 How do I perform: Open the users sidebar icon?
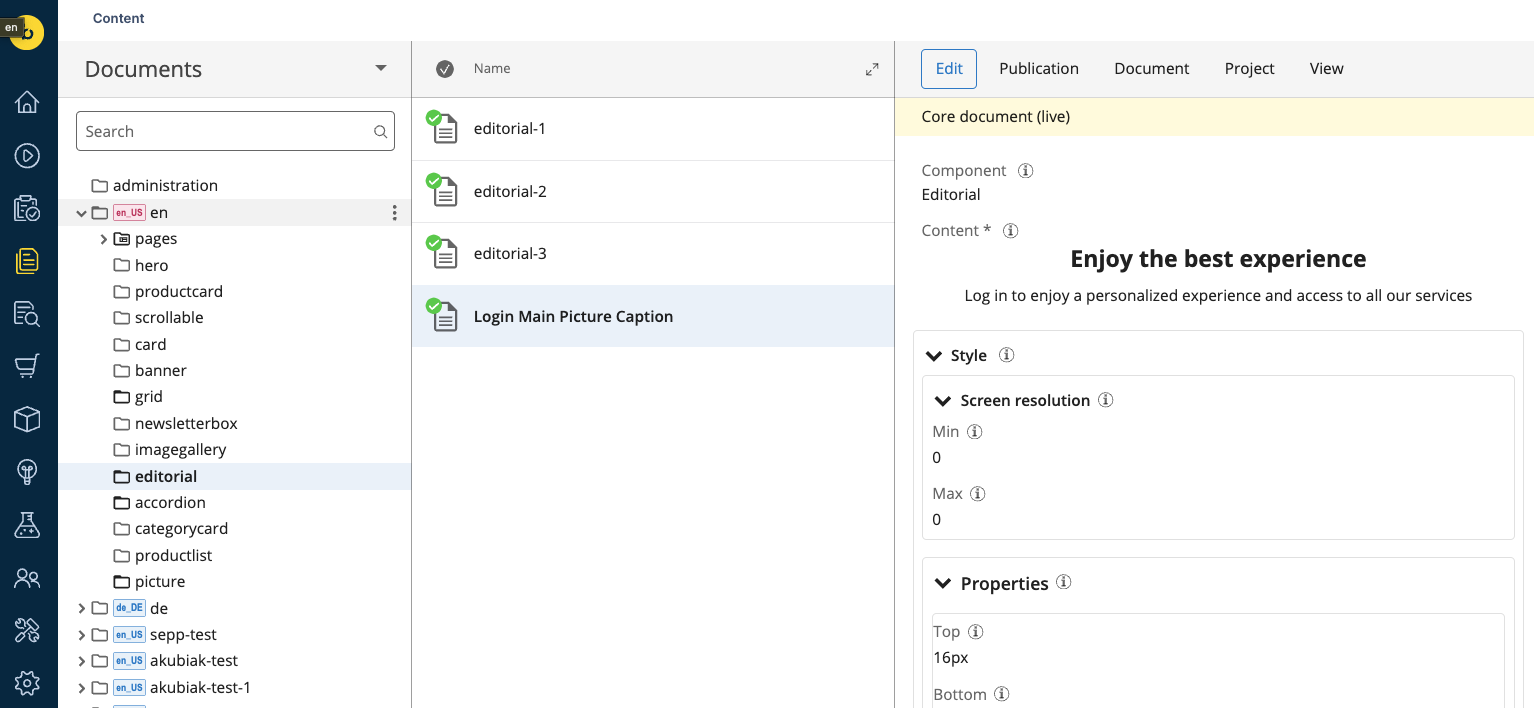click(x=27, y=578)
